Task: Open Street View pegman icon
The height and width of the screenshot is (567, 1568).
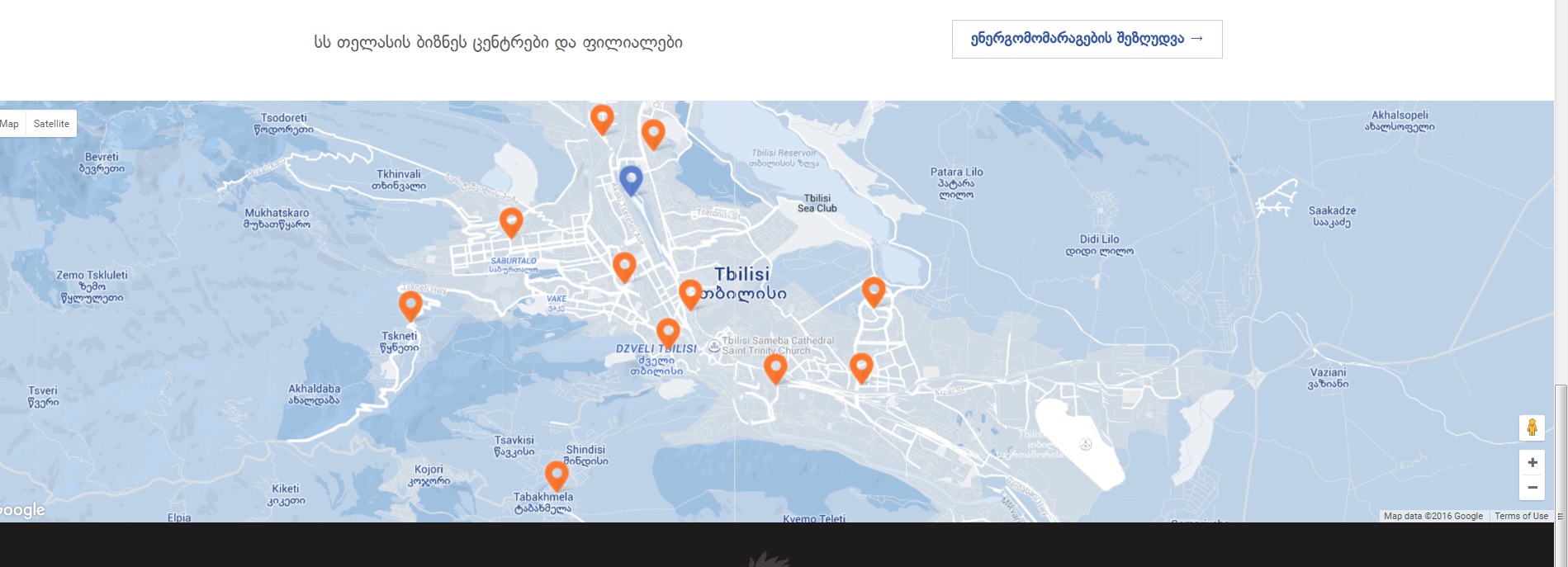Action: (x=1532, y=428)
